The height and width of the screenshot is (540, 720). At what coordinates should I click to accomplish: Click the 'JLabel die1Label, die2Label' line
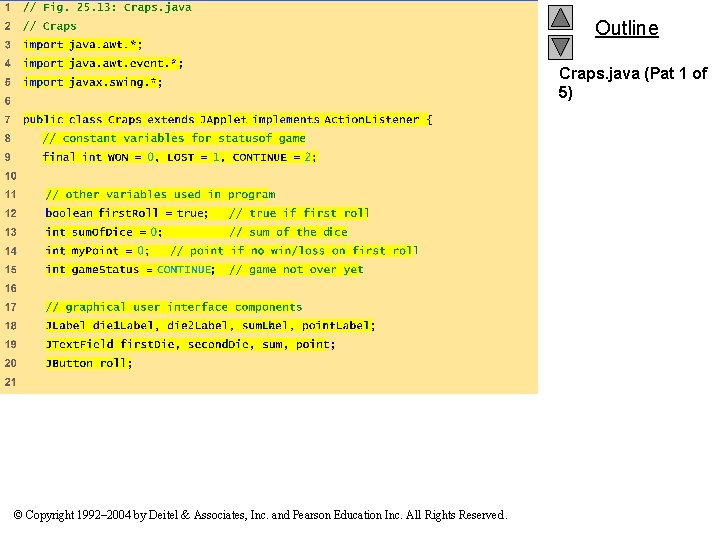point(210,326)
